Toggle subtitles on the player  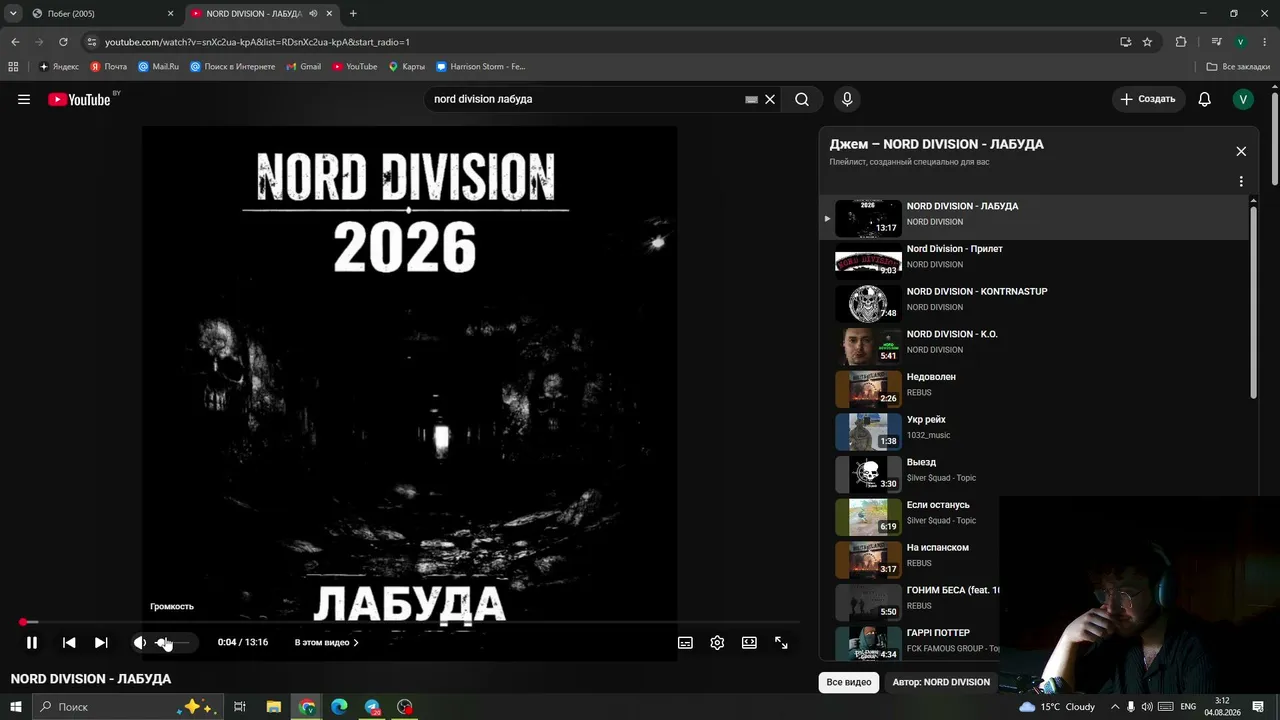[685, 643]
